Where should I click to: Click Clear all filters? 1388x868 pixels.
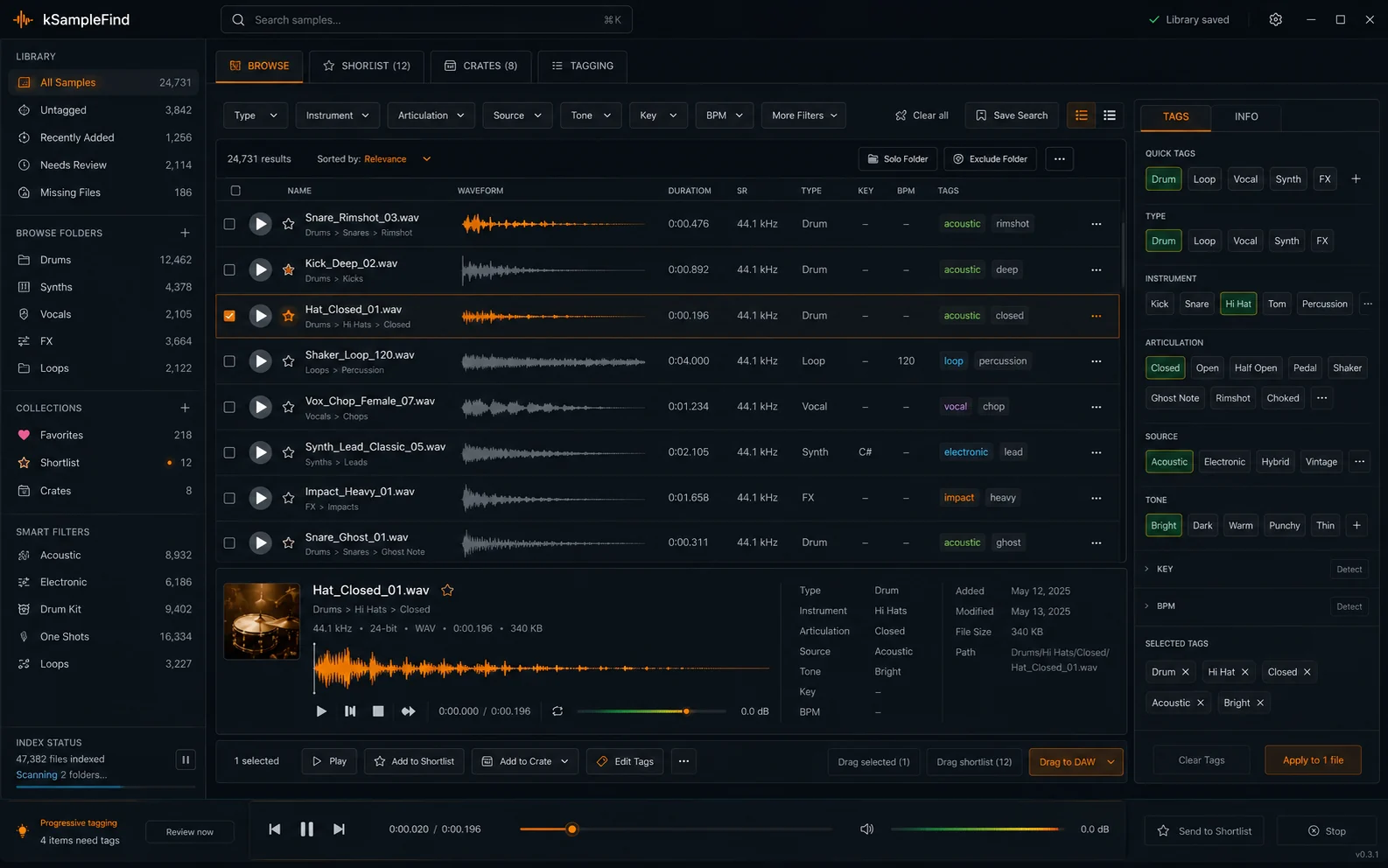pyautogui.click(x=922, y=115)
